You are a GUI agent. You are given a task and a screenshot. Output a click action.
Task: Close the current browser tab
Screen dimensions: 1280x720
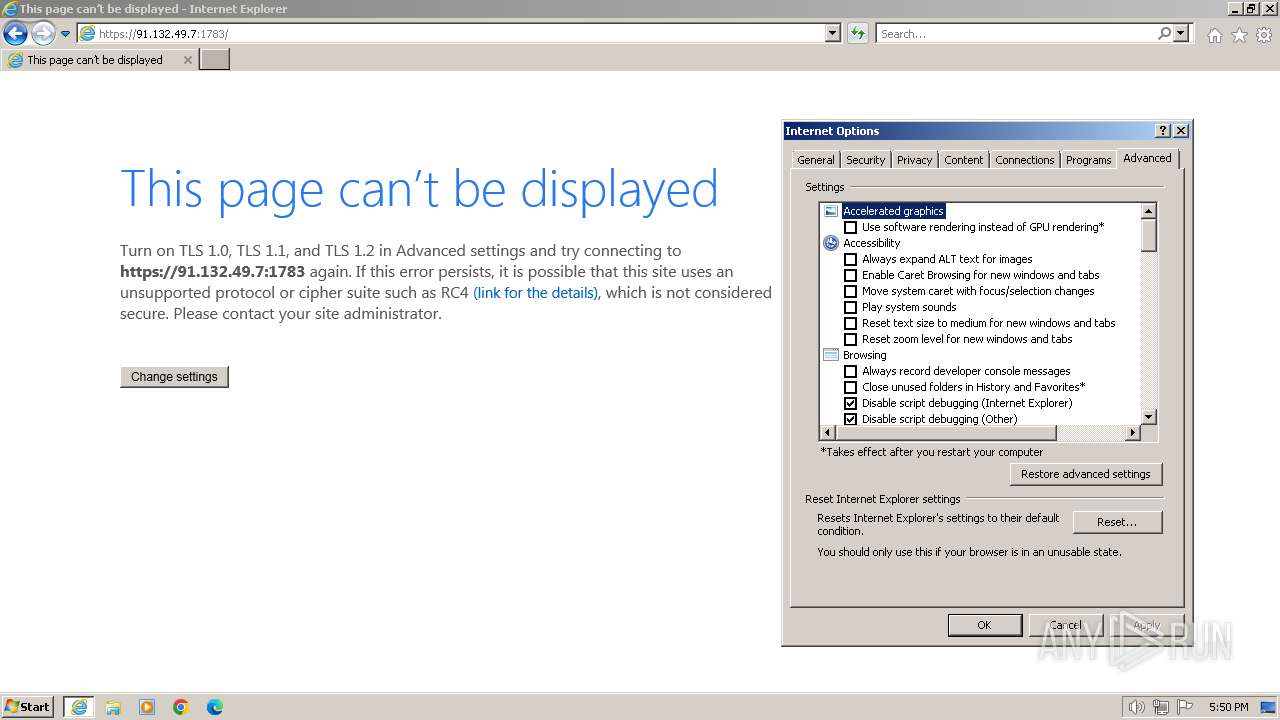(x=187, y=60)
